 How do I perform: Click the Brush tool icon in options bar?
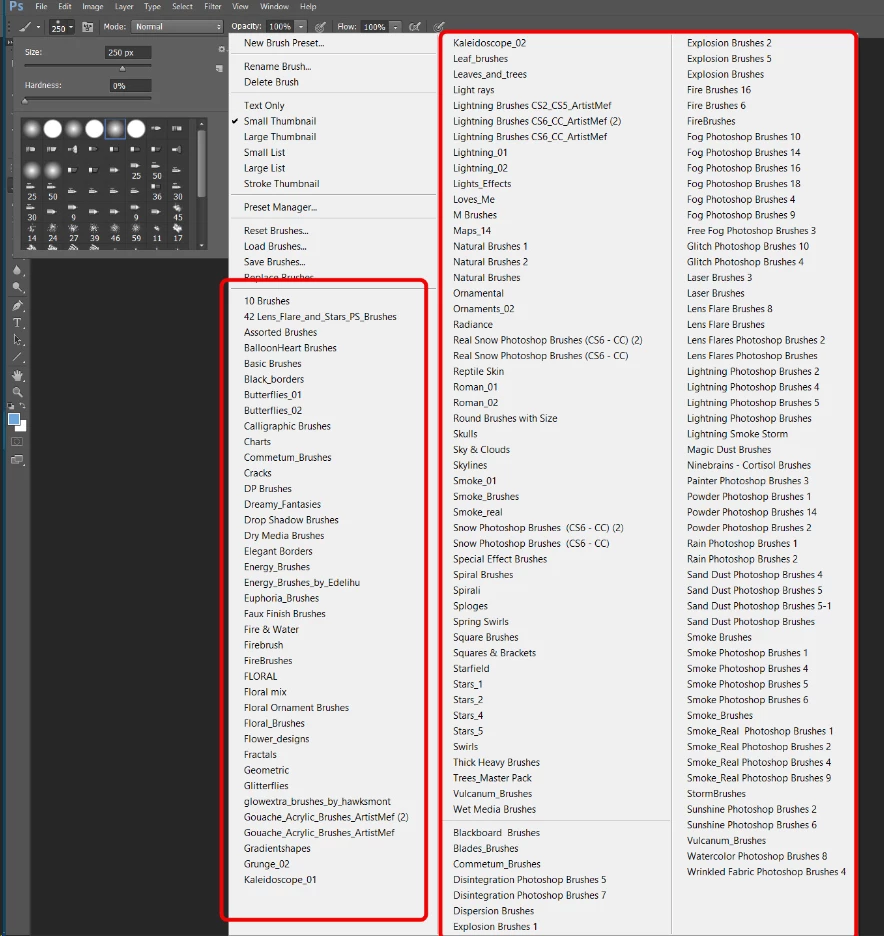(x=26, y=27)
